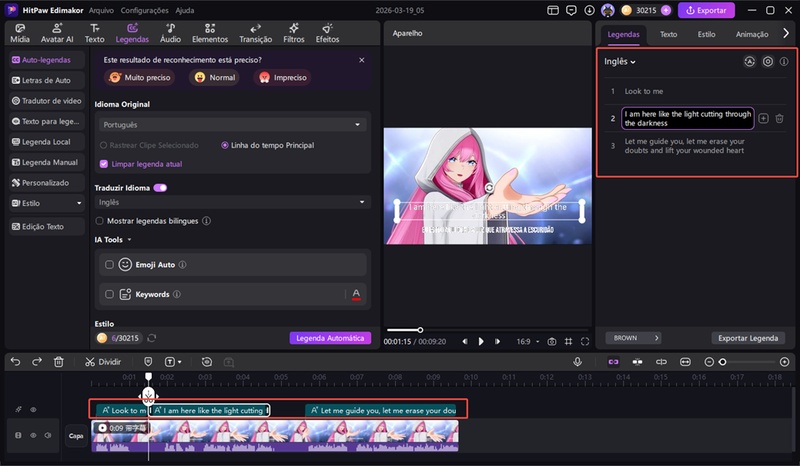The width and height of the screenshot is (800, 466).
Task: Open the Mídia panel
Action: pyautogui.click(x=20, y=33)
